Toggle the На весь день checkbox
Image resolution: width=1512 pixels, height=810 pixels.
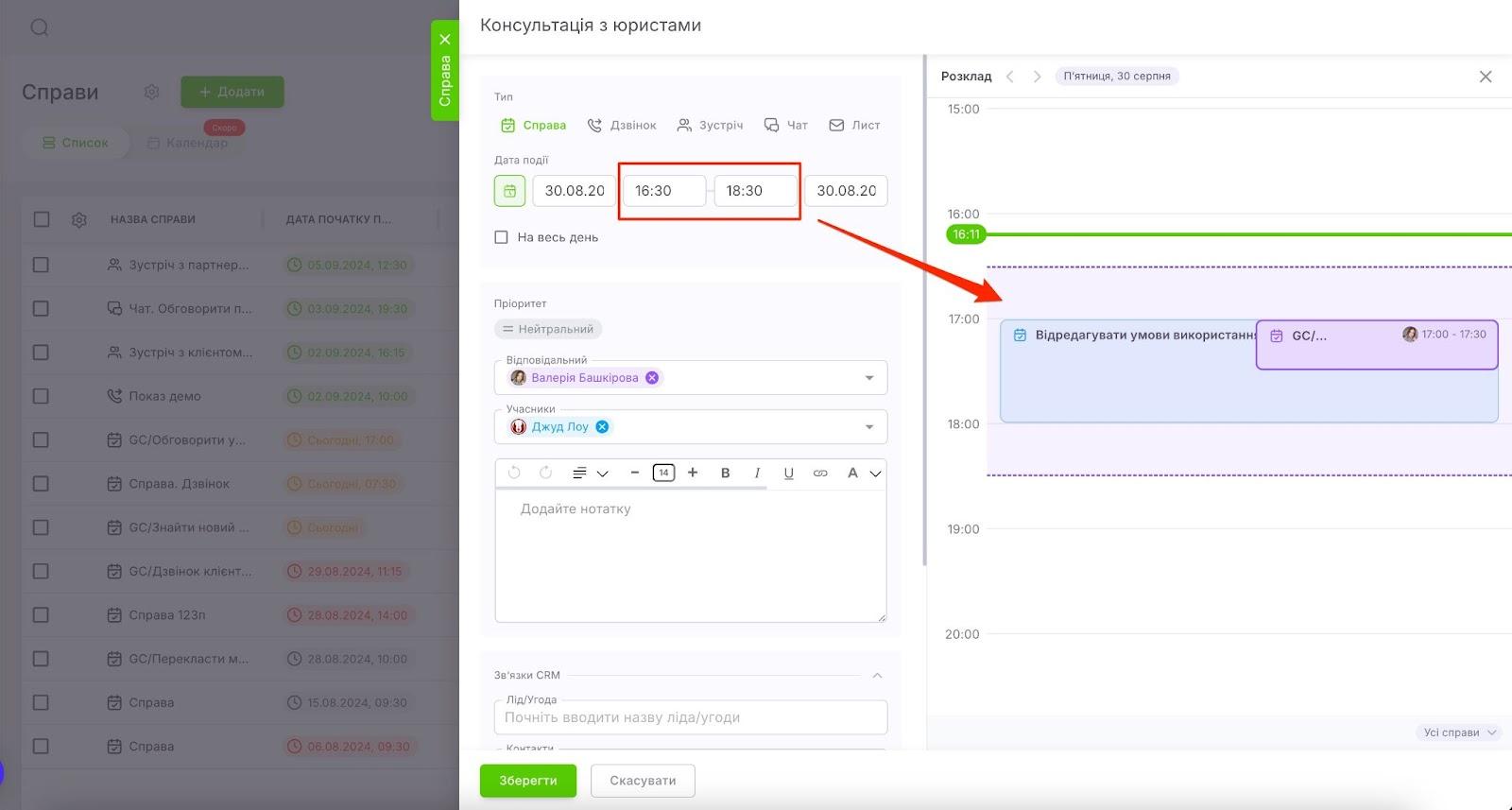click(x=501, y=237)
